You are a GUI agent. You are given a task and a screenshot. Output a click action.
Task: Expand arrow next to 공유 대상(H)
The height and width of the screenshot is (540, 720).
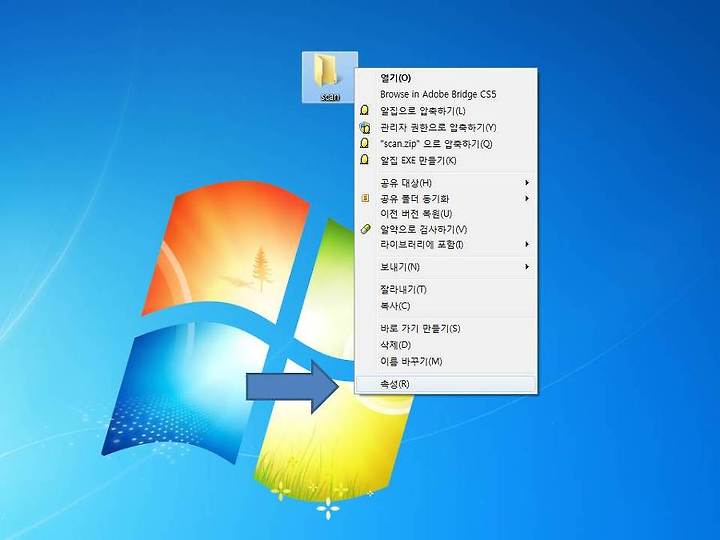pyautogui.click(x=527, y=183)
